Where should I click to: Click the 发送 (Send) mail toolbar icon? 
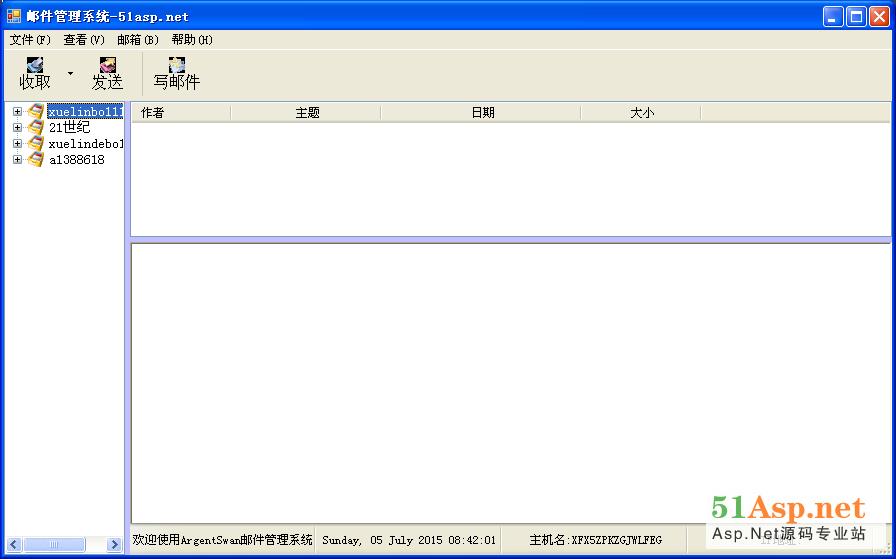pyautogui.click(x=107, y=66)
